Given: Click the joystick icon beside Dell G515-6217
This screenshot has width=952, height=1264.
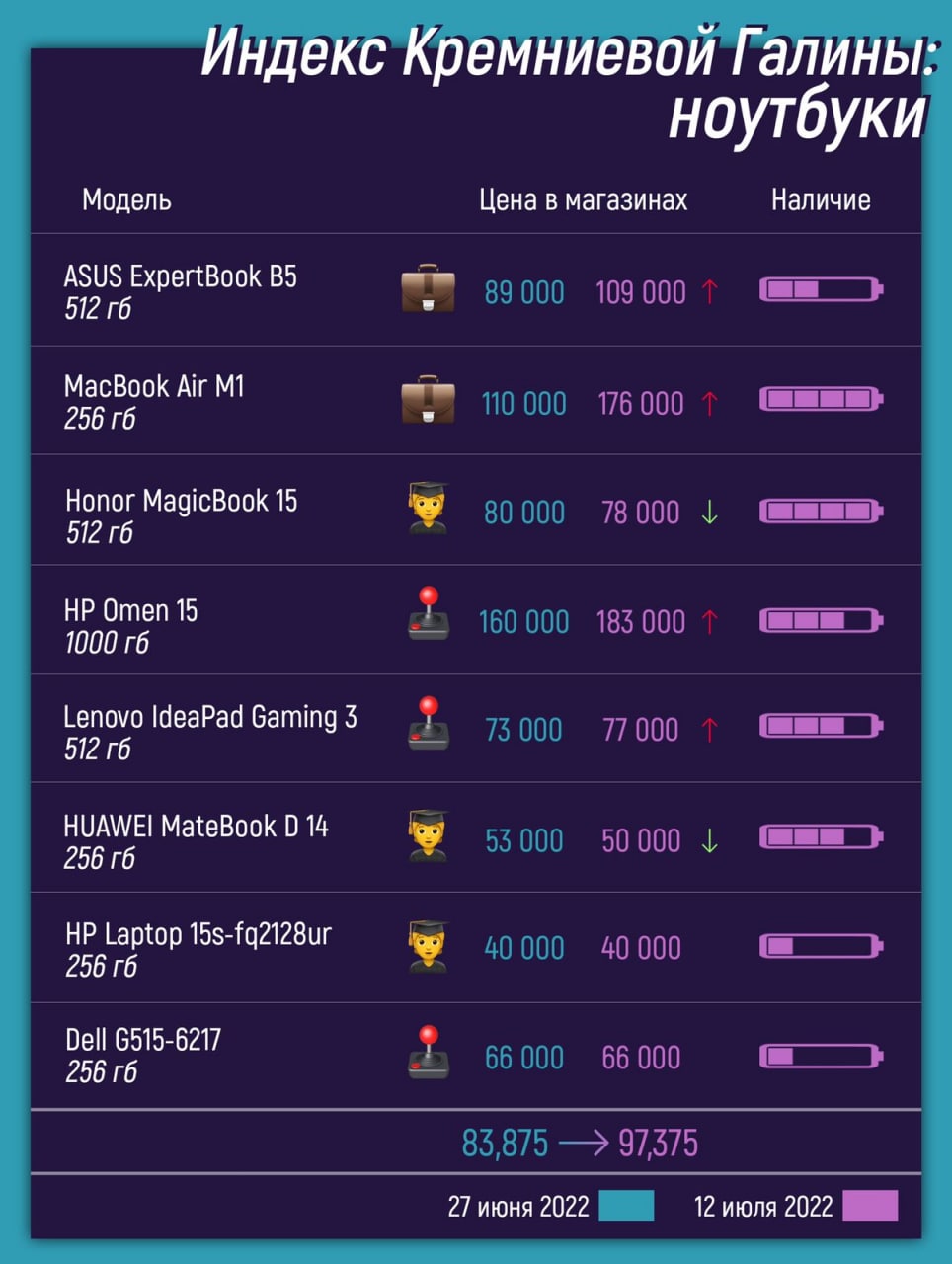Looking at the screenshot, I should pyautogui.click(x=429, y=1052).
